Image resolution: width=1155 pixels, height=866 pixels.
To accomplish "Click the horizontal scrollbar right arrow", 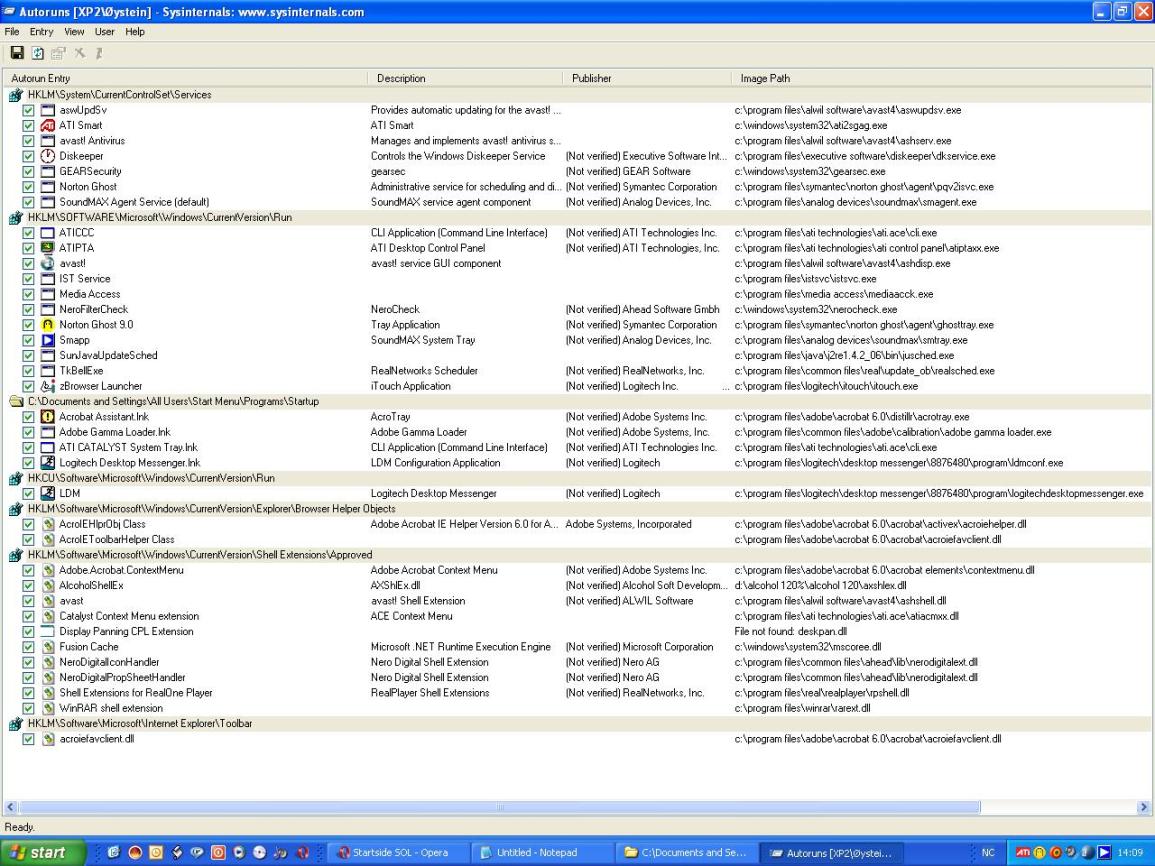I will 1142,808.
